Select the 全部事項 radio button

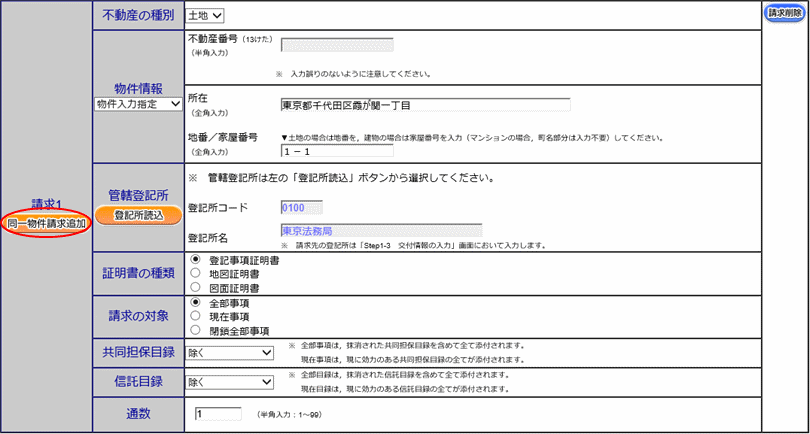click(x=195, y=303)
